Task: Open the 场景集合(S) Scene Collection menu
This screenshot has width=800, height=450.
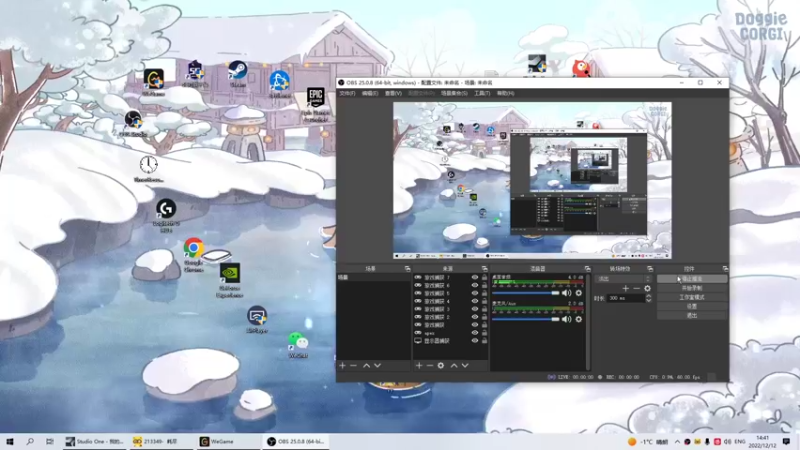Action: coord(454,93)
